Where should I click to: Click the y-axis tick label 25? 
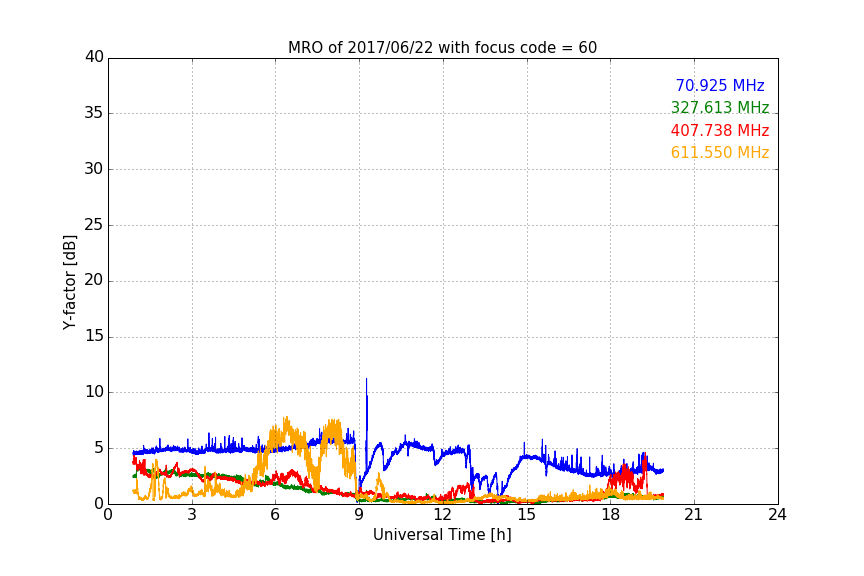tap(94, 225)
